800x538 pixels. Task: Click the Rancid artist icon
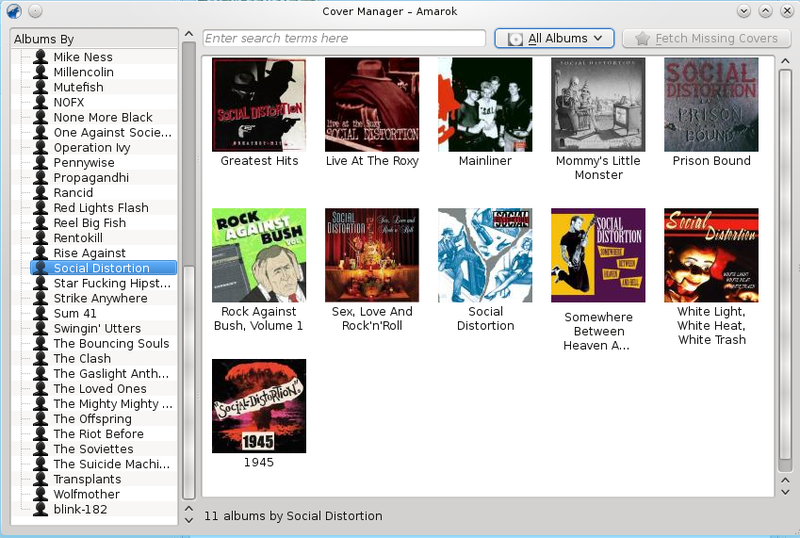[x=40, y=193]
